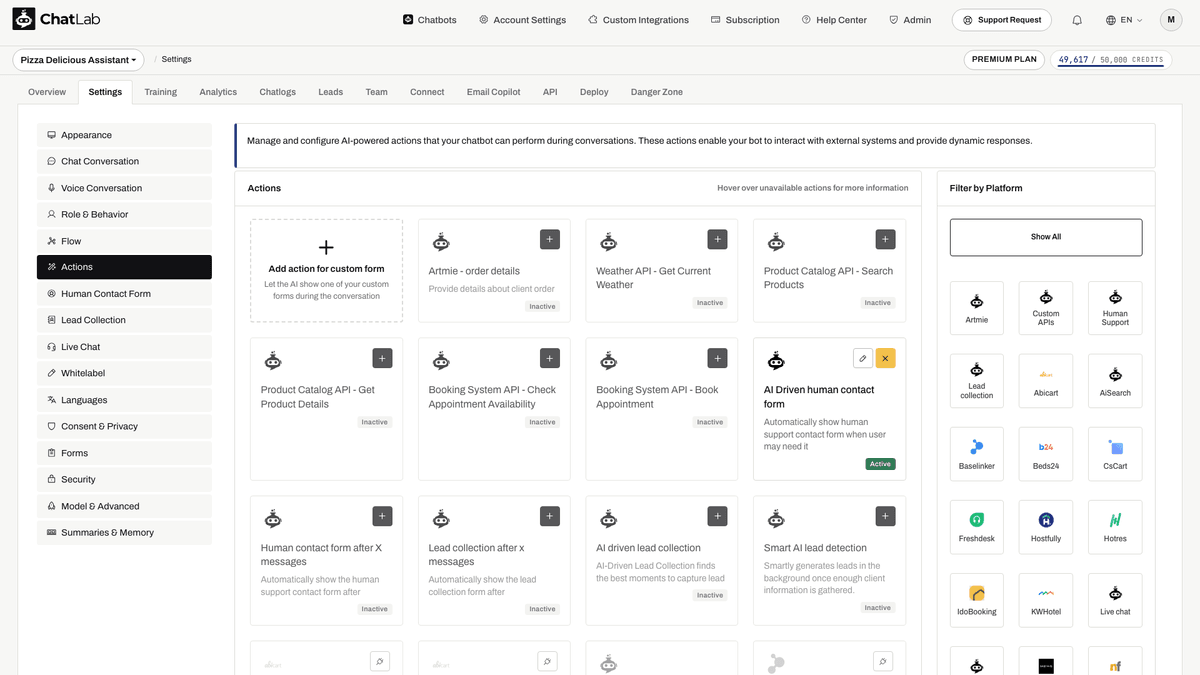Open the Pizza Delicious Assistant dropdown

click(x=78, y=60)
